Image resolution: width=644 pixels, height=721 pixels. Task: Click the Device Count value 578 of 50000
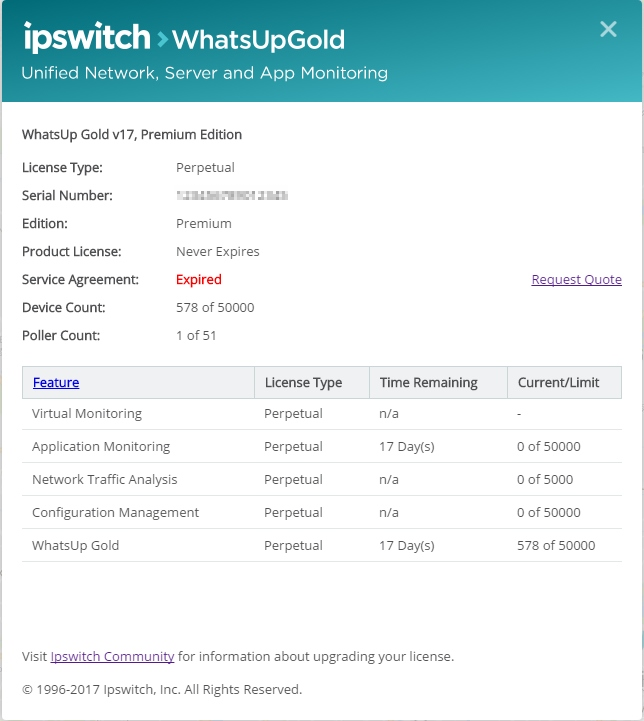click(x=215, y=308)
